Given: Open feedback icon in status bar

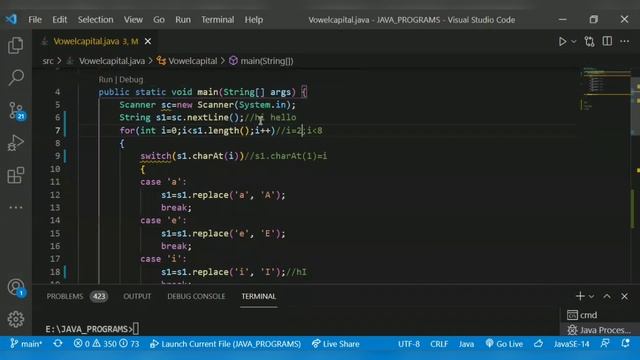Looking at the screenshot, I should coord(605,344).
